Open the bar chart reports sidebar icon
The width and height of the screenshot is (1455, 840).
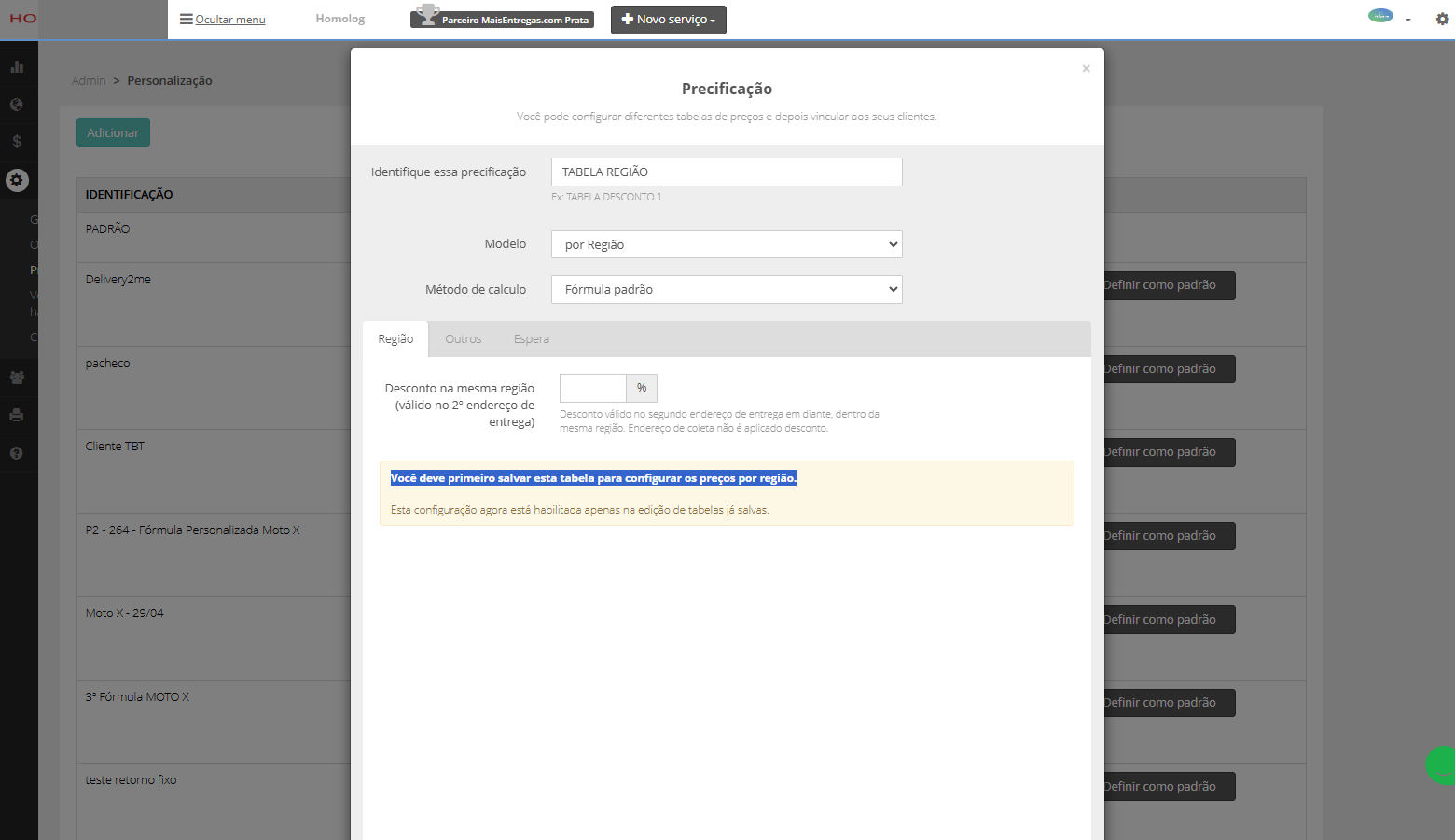point(17,66)
